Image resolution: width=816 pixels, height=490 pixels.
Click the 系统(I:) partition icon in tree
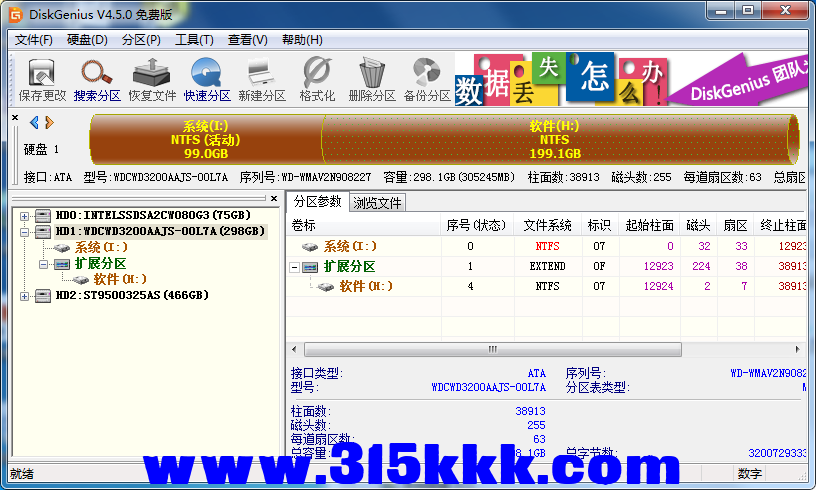[x=62, y=248]
